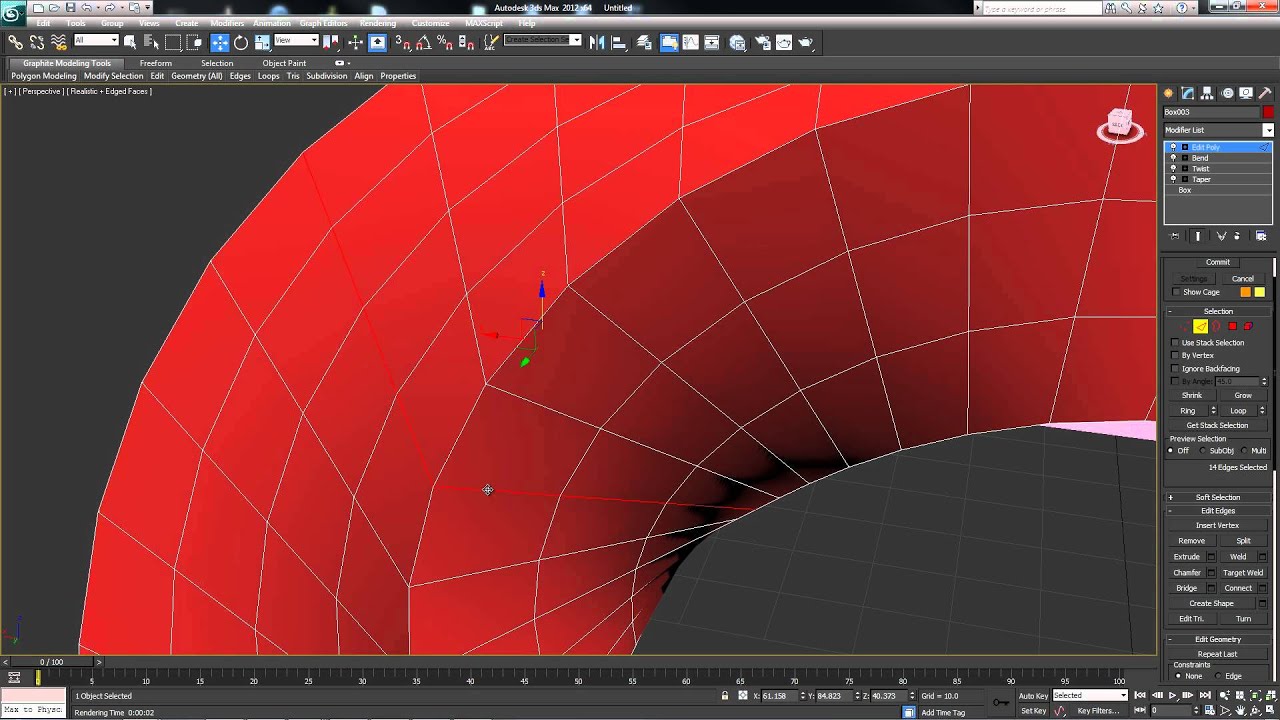Toggle the Bend modifier lightbulb
Viewport: 1280px width, 720px height.
click(x=1174, y=158)
